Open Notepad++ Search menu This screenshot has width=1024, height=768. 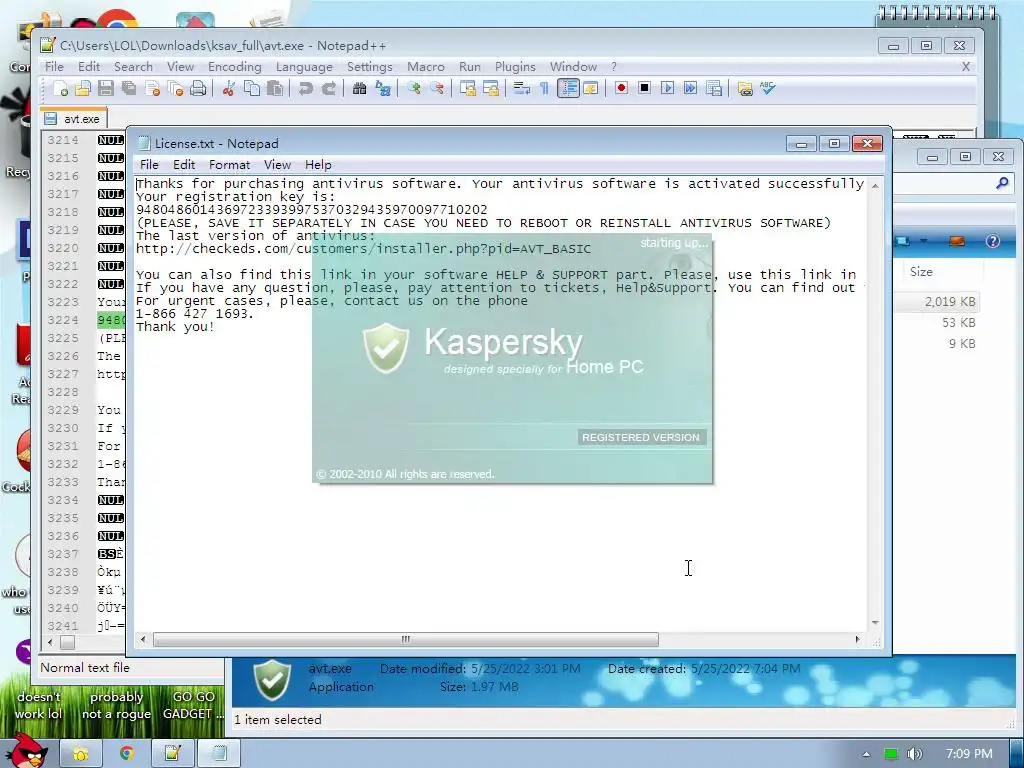[x=133, y=67]
